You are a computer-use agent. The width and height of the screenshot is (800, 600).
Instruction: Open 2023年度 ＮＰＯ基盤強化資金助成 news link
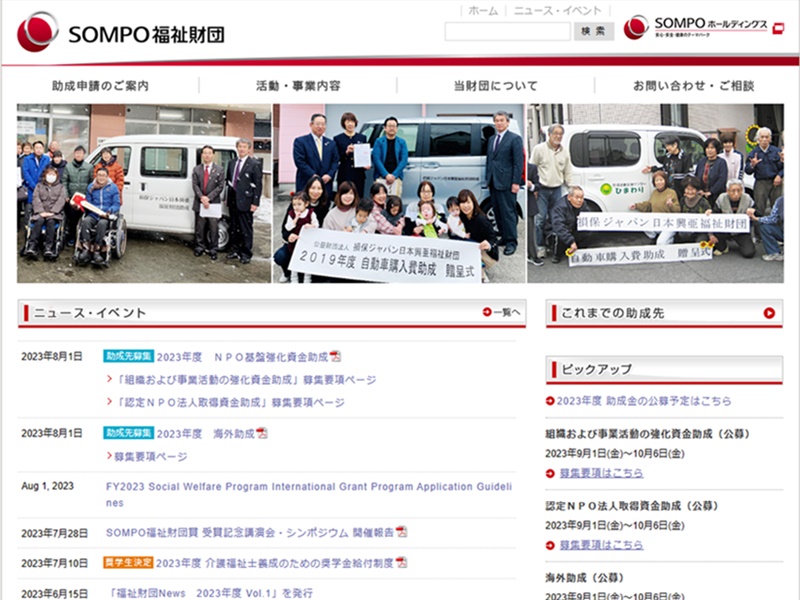[242, 357]
